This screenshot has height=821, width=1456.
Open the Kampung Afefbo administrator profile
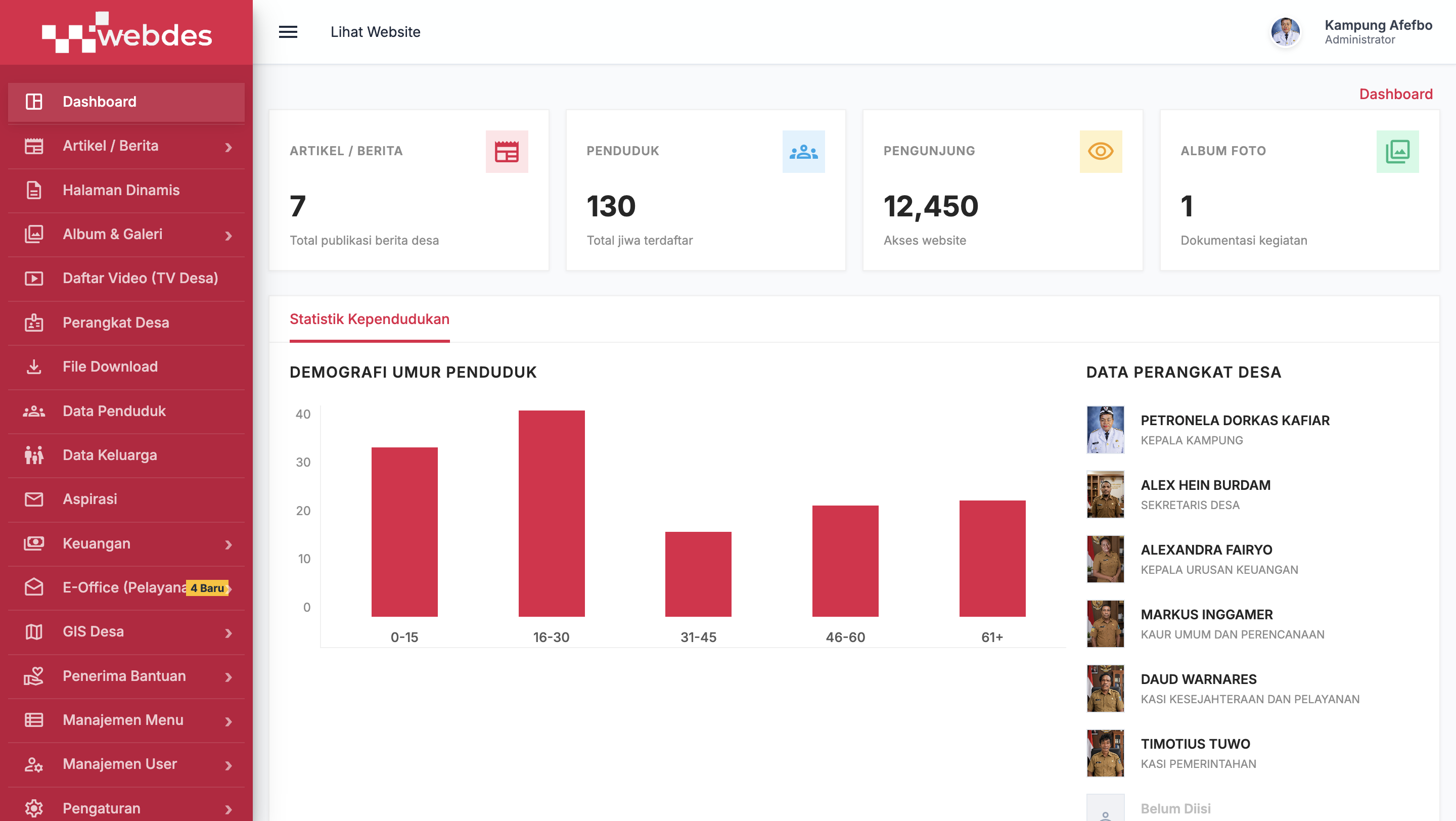[x=1351, y=32]
